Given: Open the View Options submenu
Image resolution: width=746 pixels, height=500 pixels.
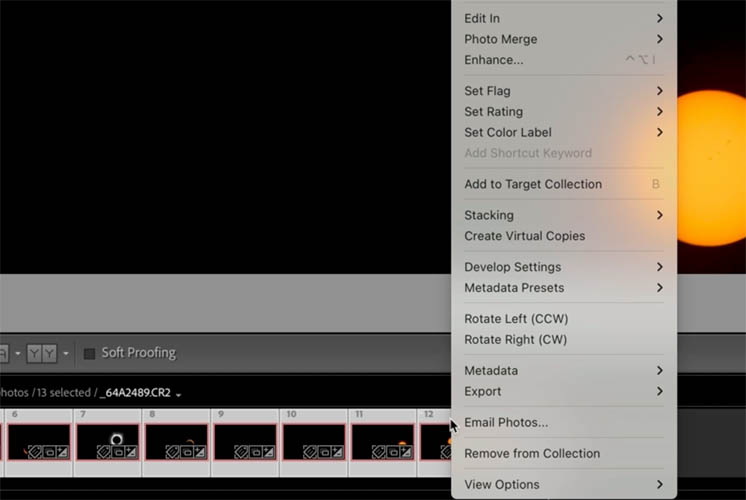Looking at the screenshot, I should (x=563, y=484).
